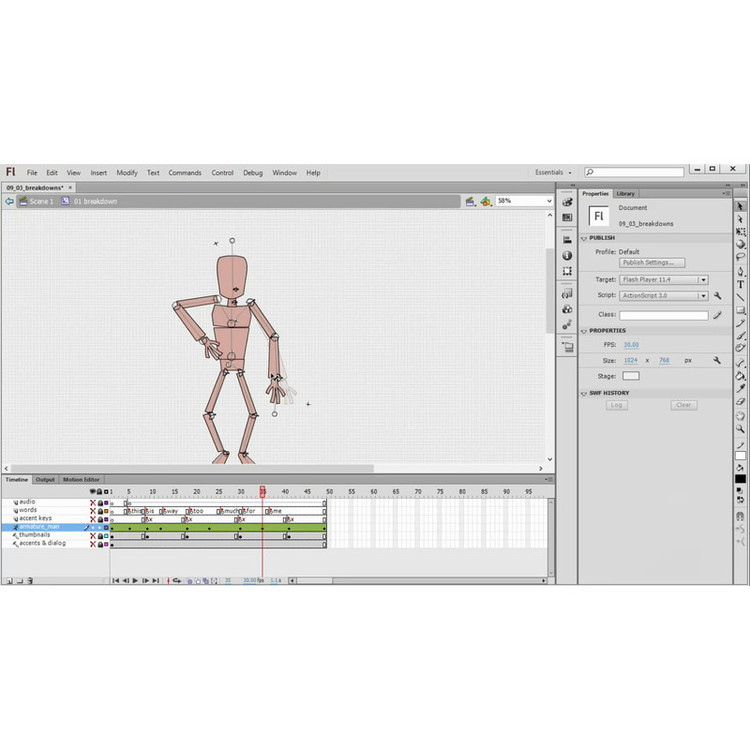The image size is (750, 750).
Task: Collapse the PUBLISH section
Action: pyautogui.click(x=584, y=238)
